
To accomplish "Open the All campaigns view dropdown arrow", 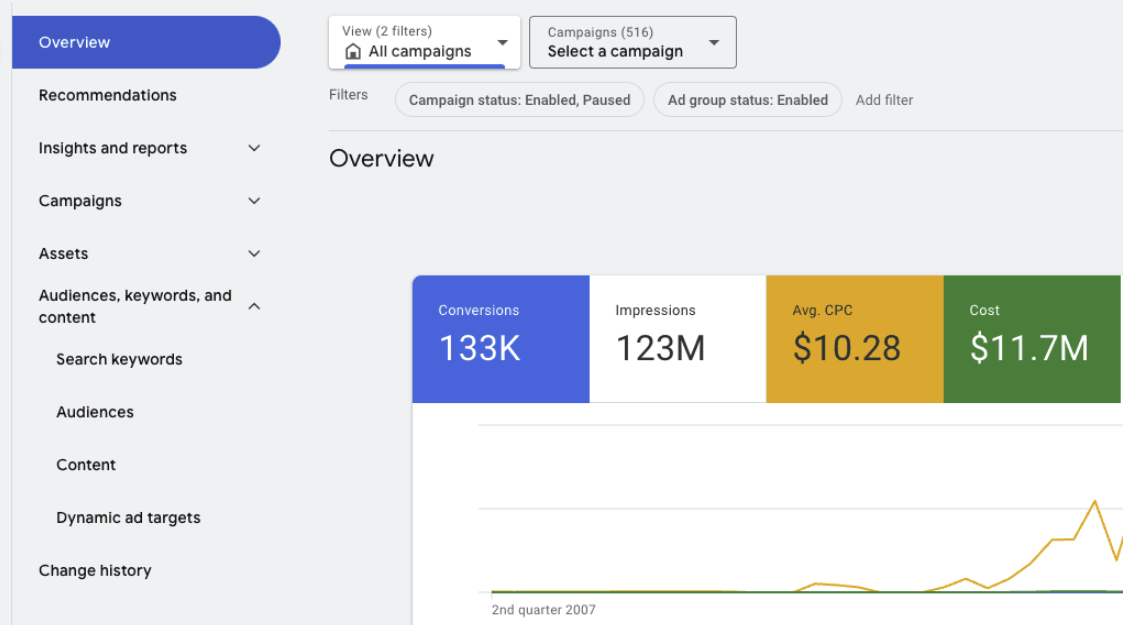I will tap(502, 43).
